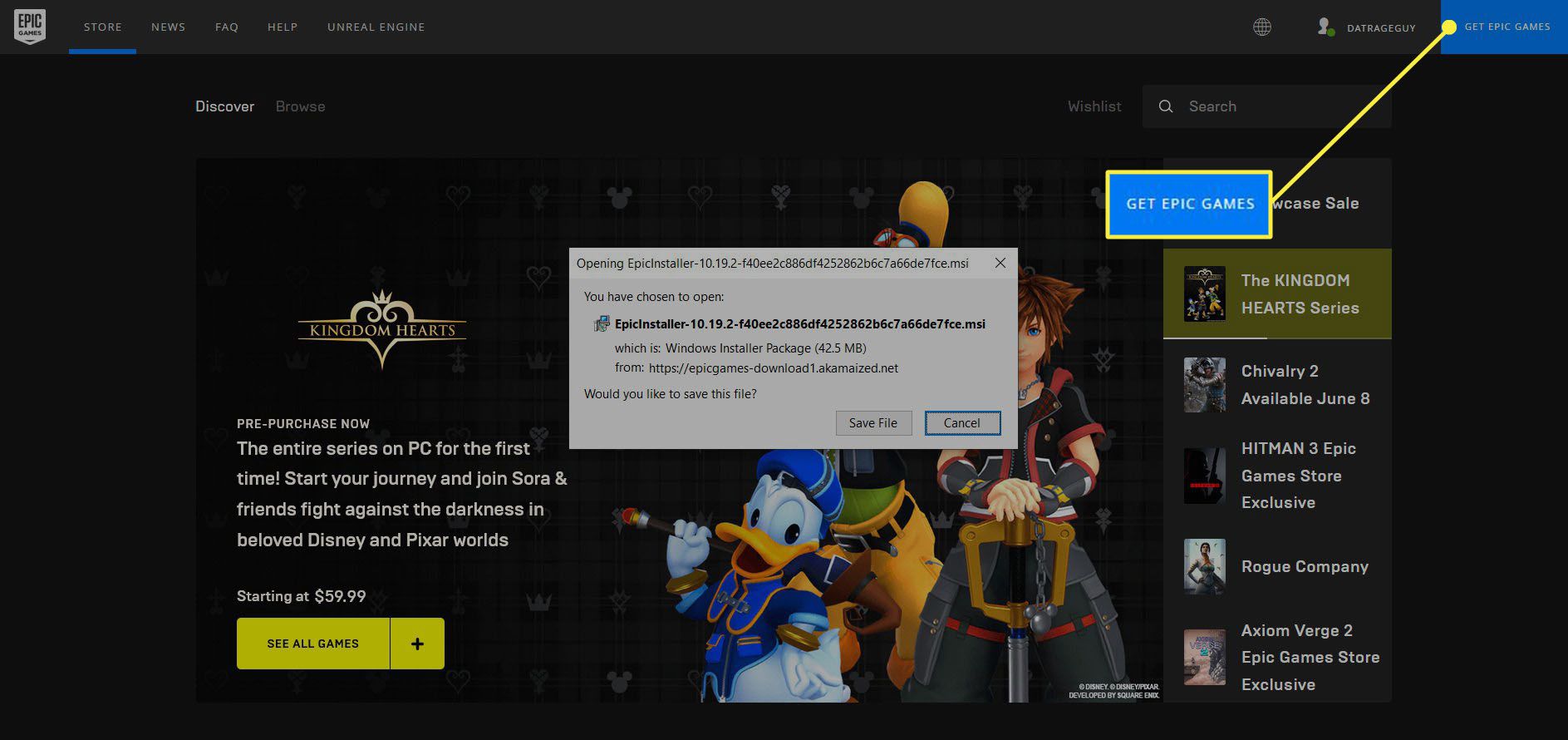Open the UNREAL ENGINE menu item

[376, 27]
